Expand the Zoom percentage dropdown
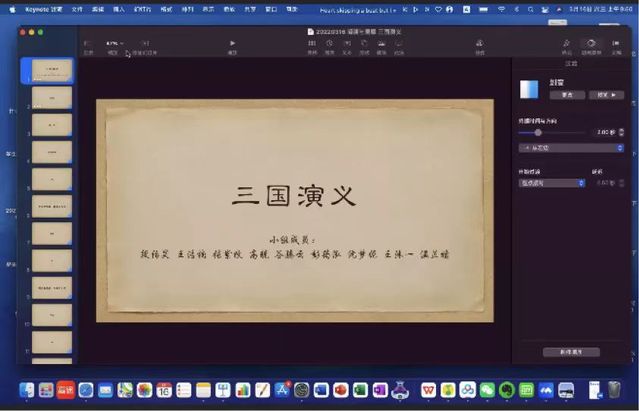 click(113, 45)
